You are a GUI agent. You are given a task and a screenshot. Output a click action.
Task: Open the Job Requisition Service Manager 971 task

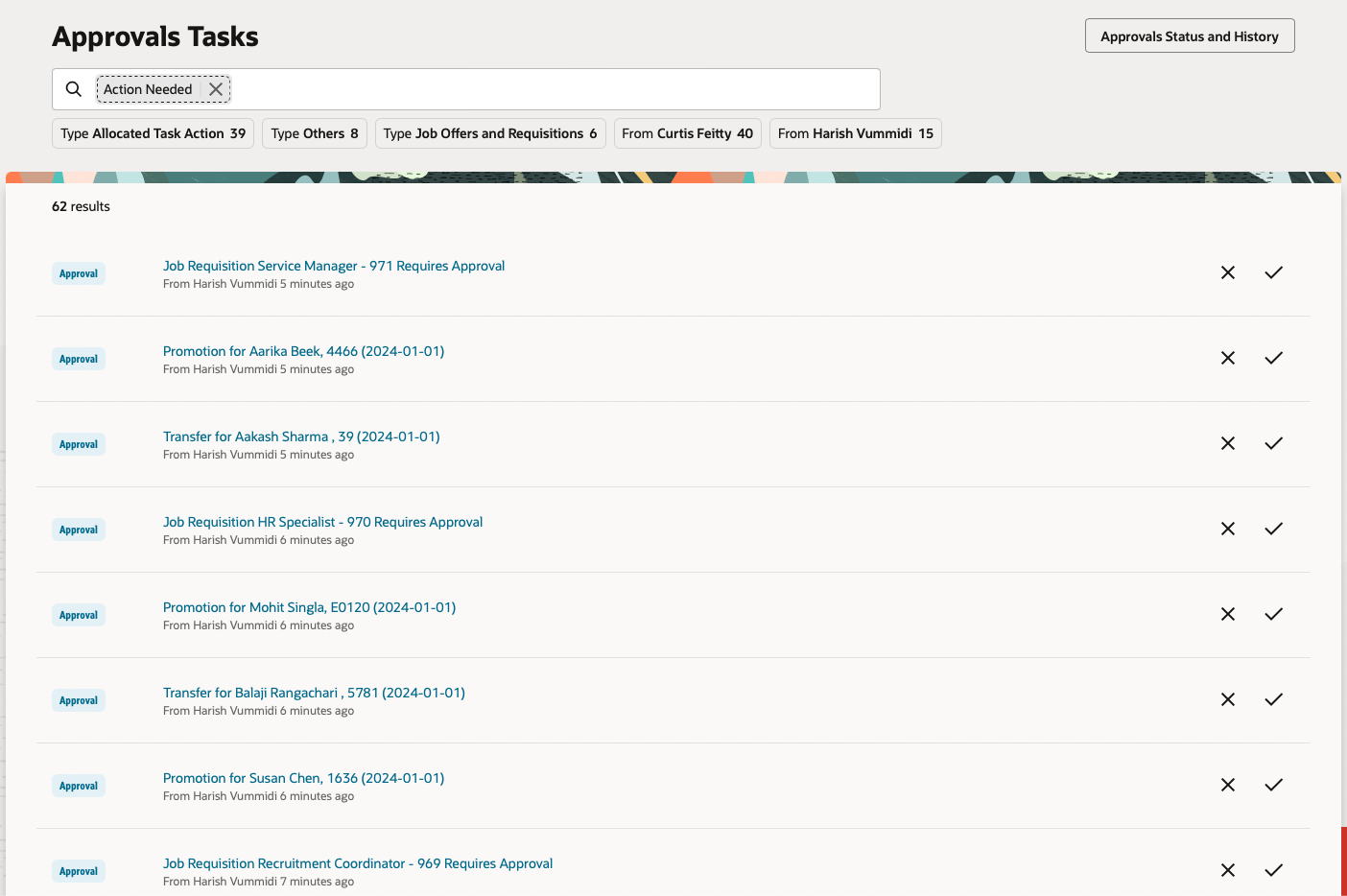334,266
